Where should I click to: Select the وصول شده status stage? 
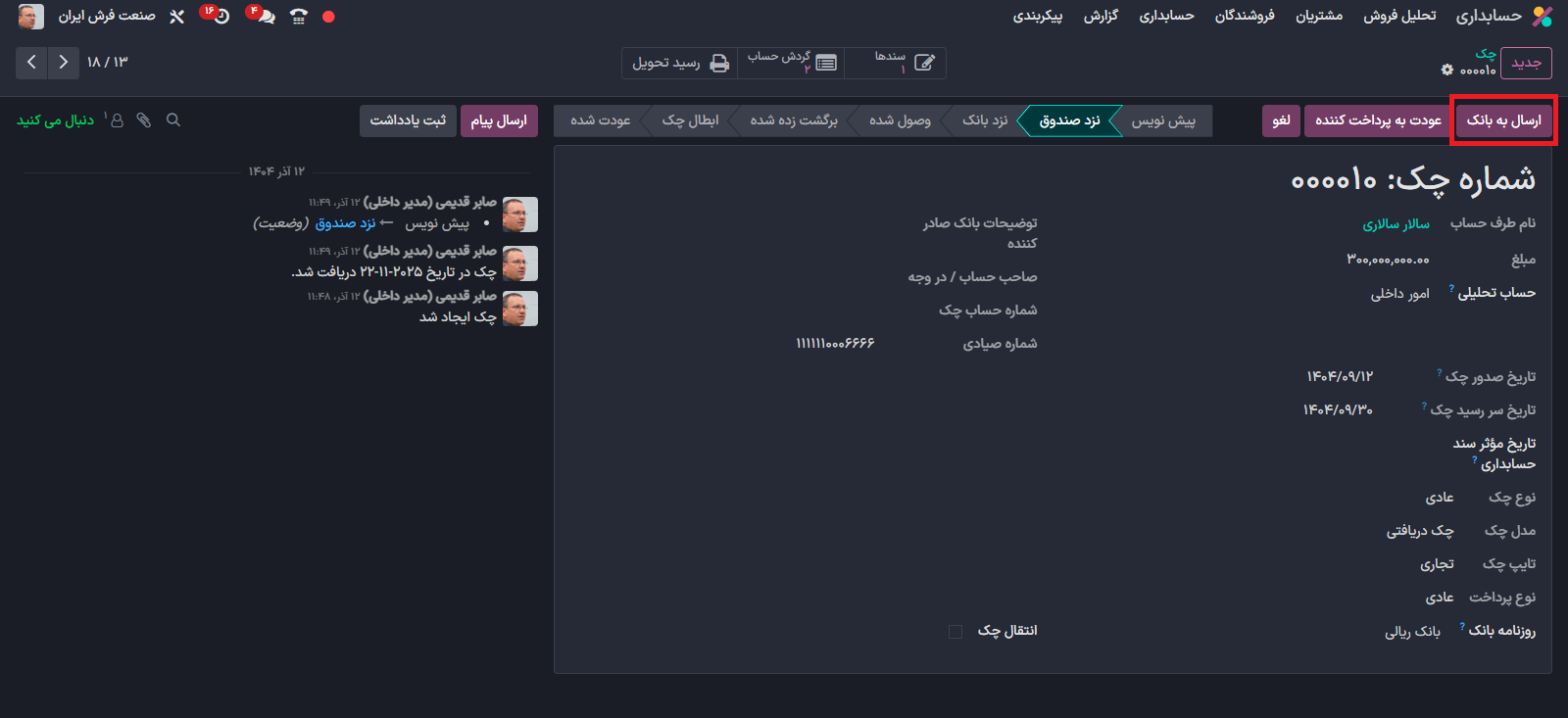tap(900, 120)
